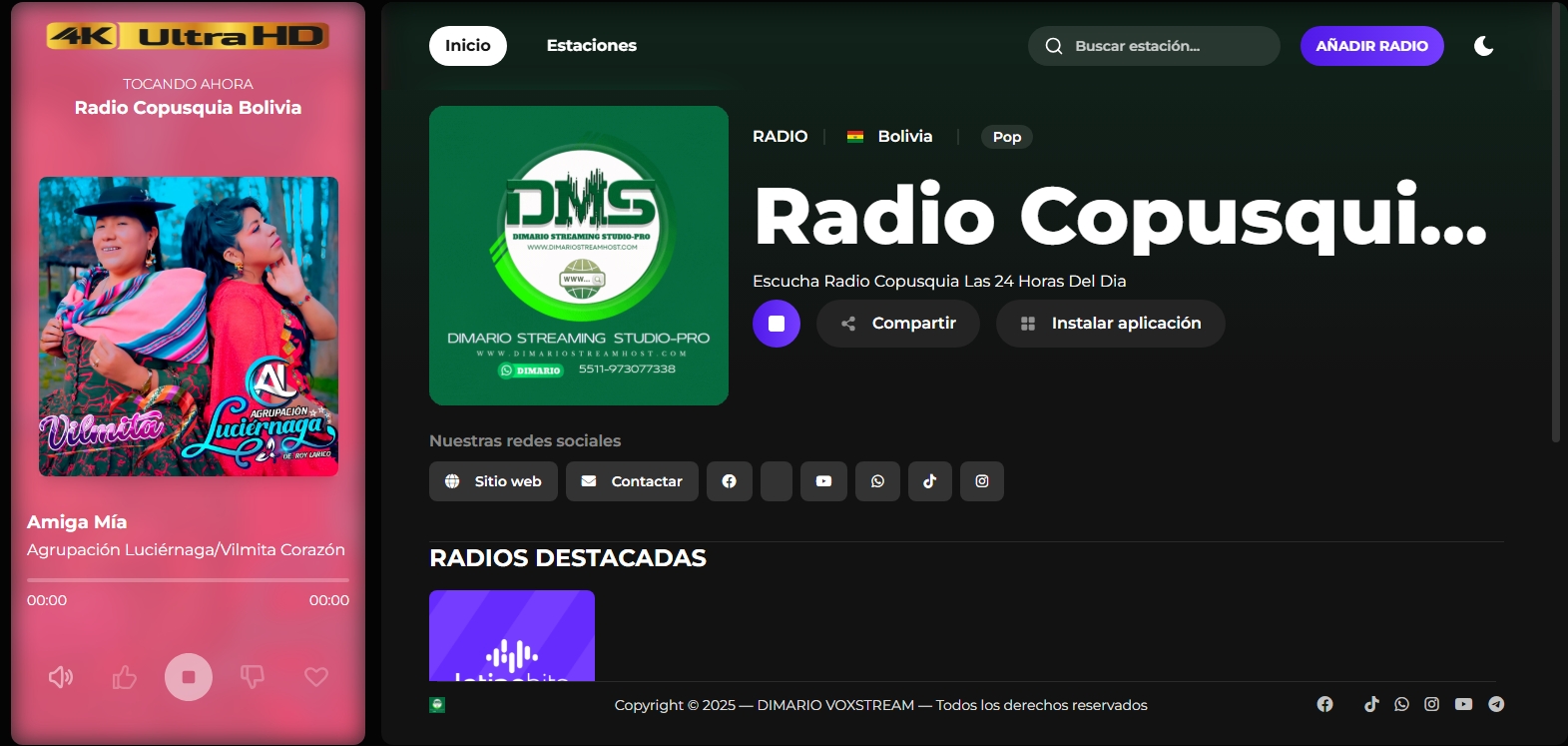Image resolution: width=1568 pixels, height=746 pixels.
Task: Click the RADIOS DESTACADAS heading
Action: 568,558
